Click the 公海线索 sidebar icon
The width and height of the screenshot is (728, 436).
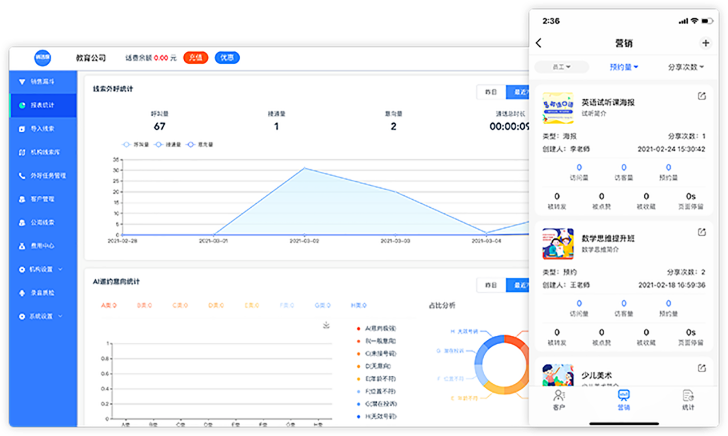(22, 222)
